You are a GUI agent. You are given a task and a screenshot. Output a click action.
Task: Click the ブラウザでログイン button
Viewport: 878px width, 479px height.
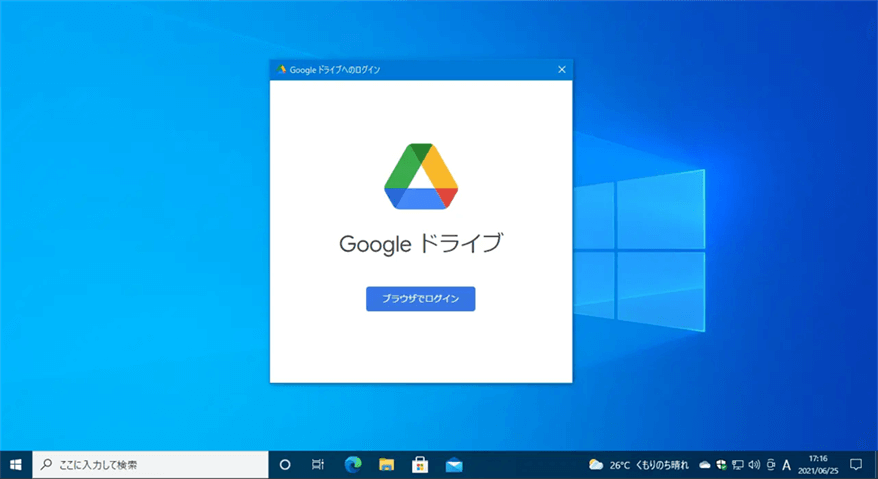[x=421, y=299]
